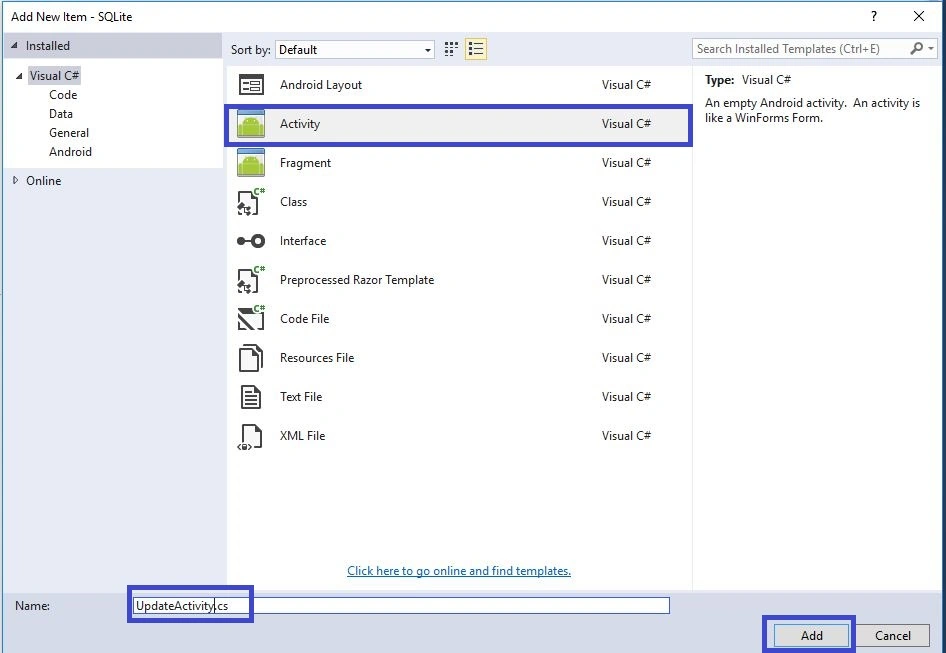
Task: Select the Class template icon
Action: point(251,202)
